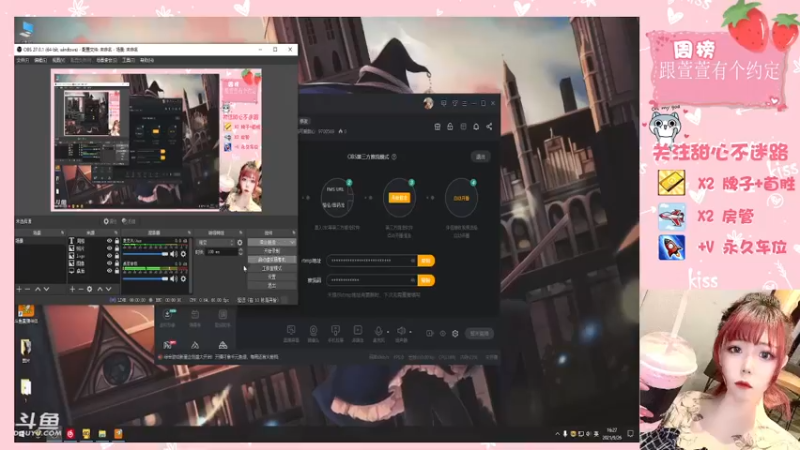
Task: Pop out the Audio Mixer dock header icon
Action: pyautogui.click(x=189, y=233)
